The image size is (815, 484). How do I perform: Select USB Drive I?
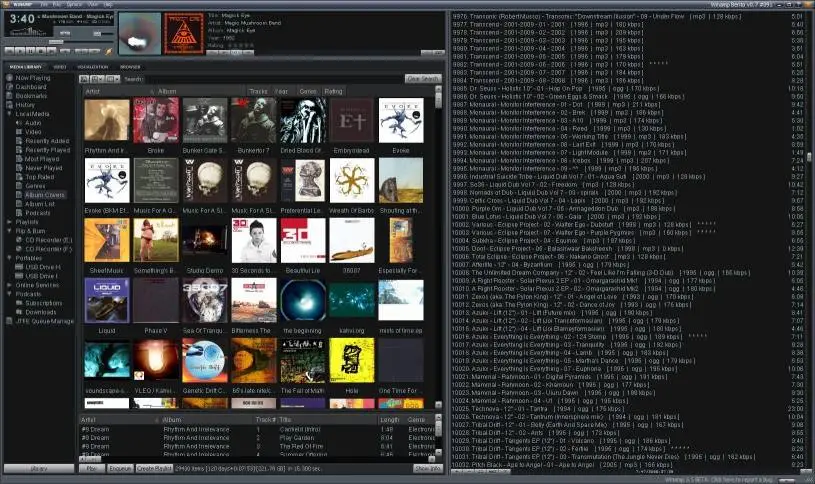pyautogui.click(x=41, y=276)
